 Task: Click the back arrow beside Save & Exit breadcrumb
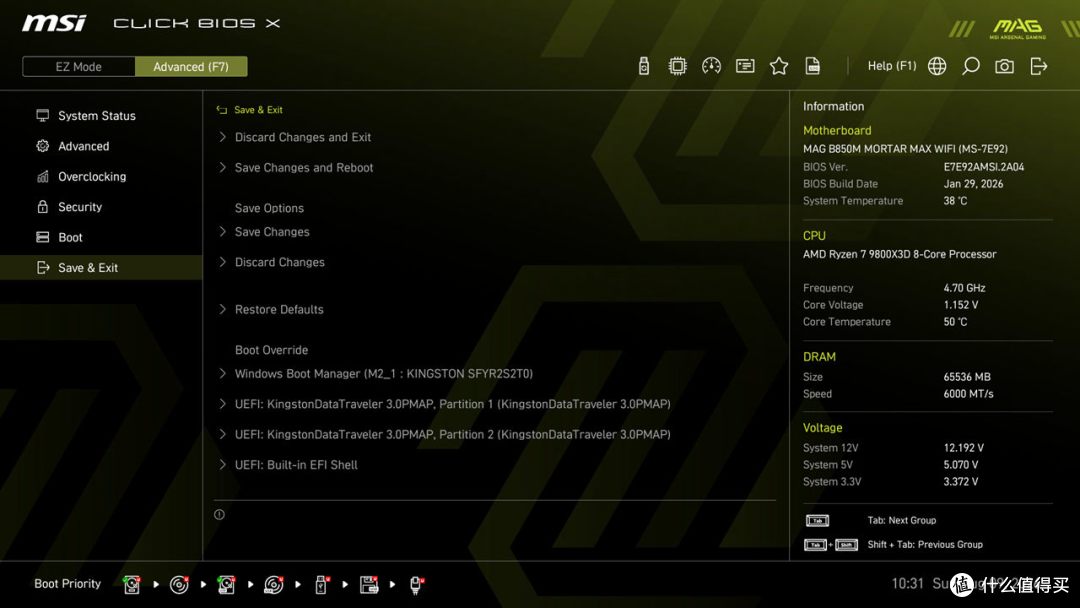pyautogui.click(x=222, y=110)
